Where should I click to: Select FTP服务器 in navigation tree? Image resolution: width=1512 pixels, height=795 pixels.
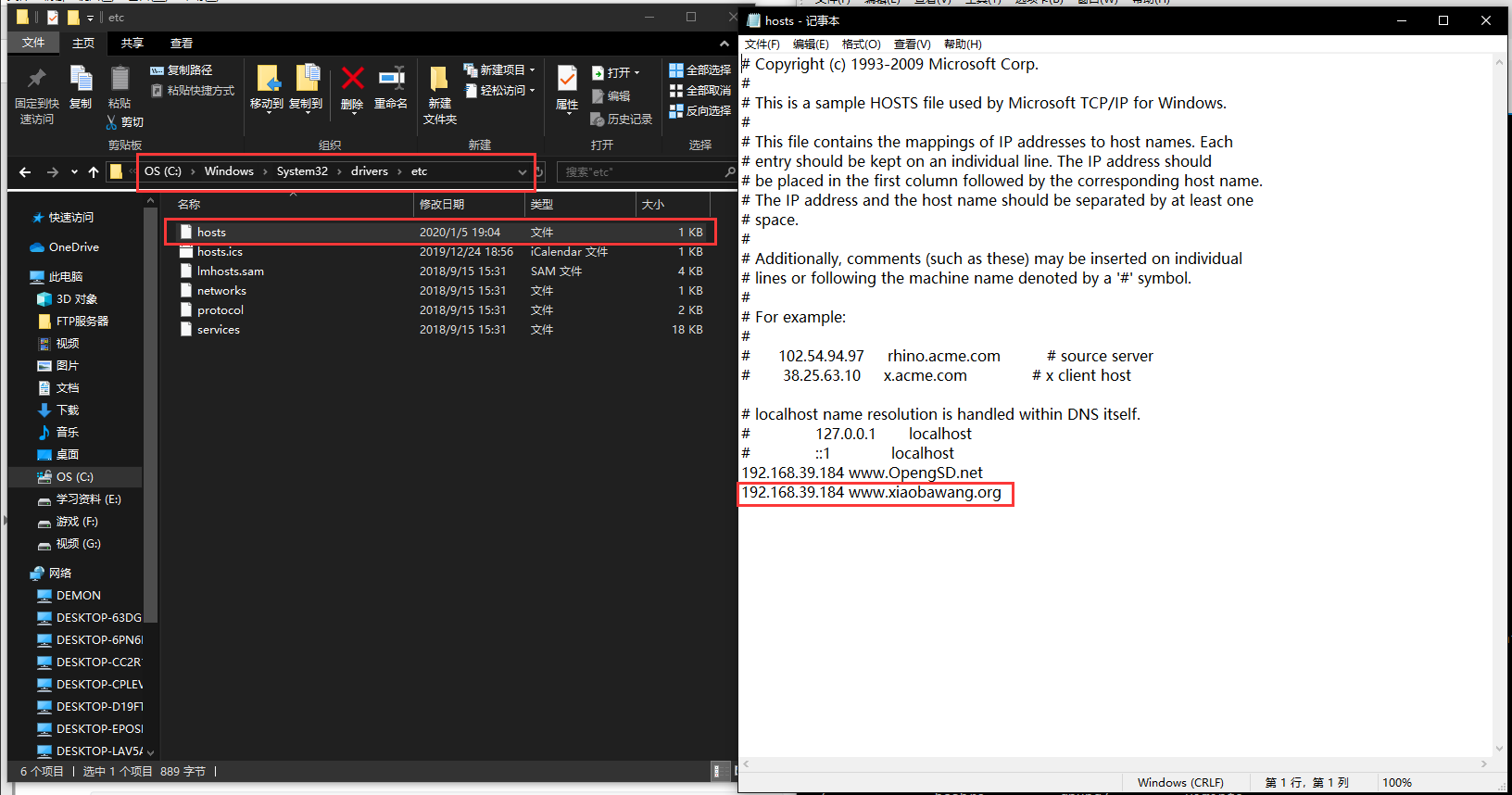pos(82,322)
